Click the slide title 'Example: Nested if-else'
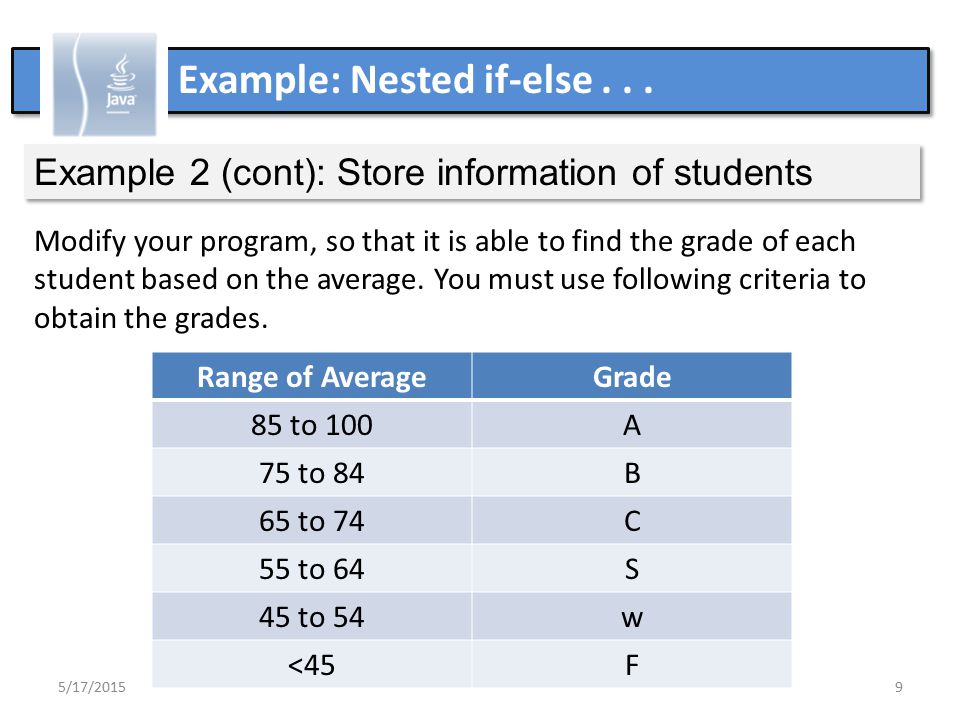 416,80
